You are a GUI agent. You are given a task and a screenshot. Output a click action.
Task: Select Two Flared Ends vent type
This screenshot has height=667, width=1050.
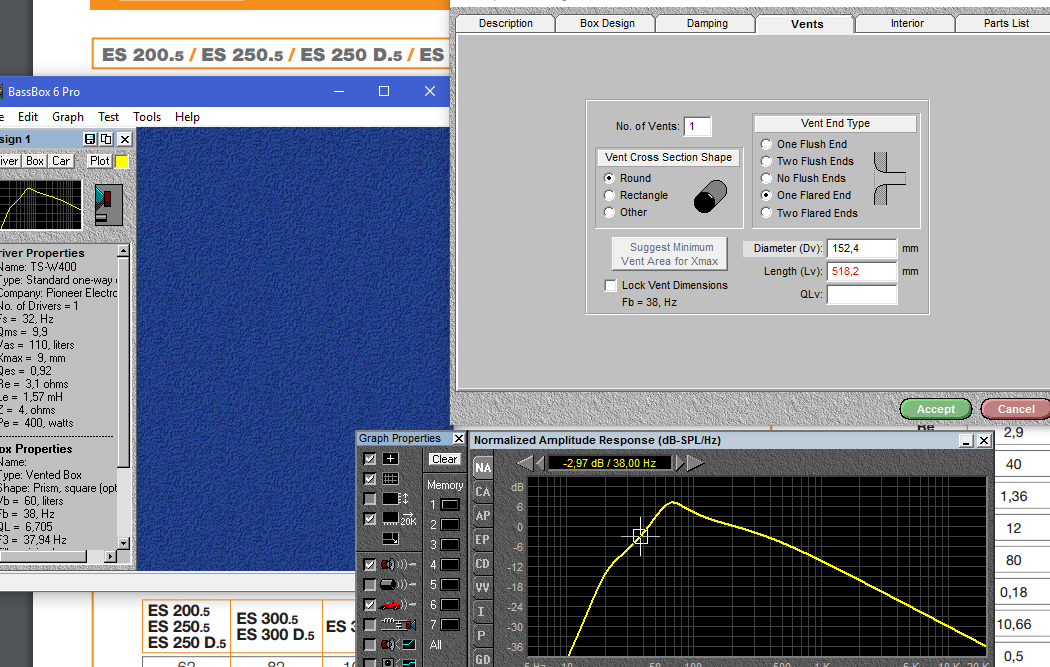click(x=767, y=213)
